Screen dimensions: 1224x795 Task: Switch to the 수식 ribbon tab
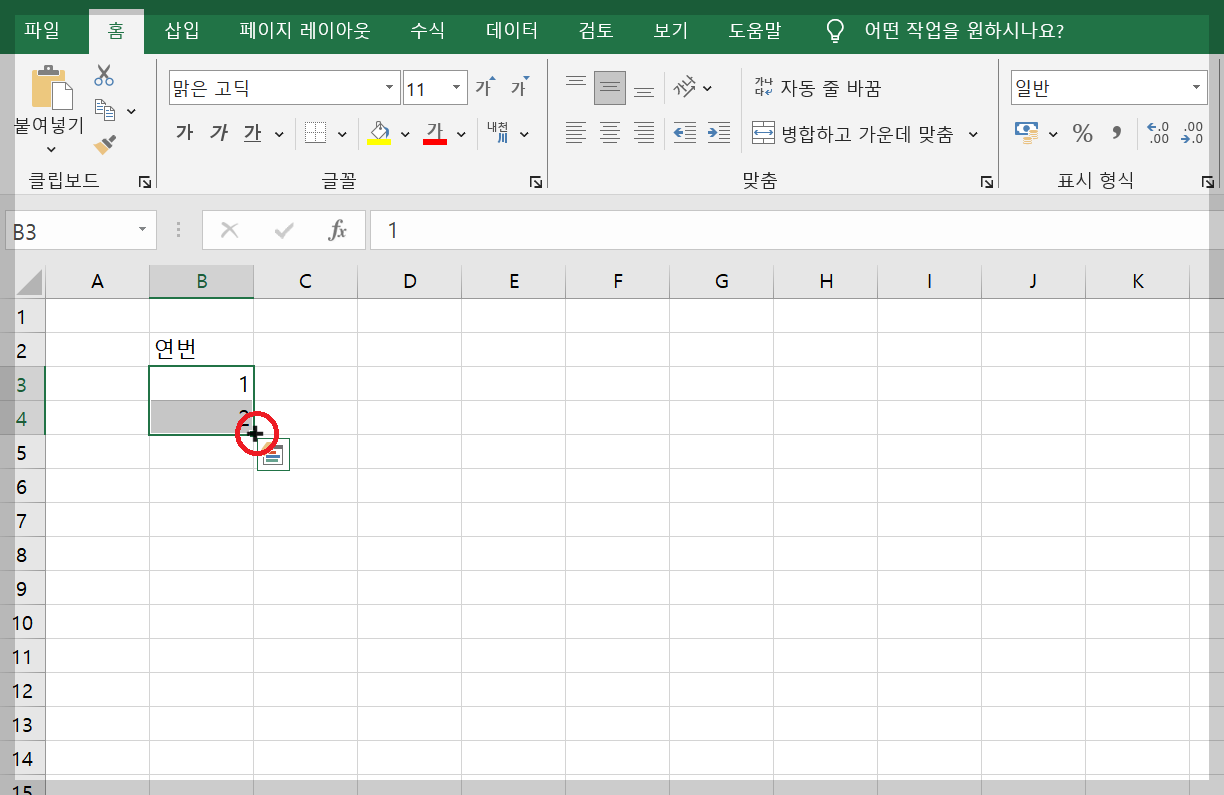coord(427,31)
